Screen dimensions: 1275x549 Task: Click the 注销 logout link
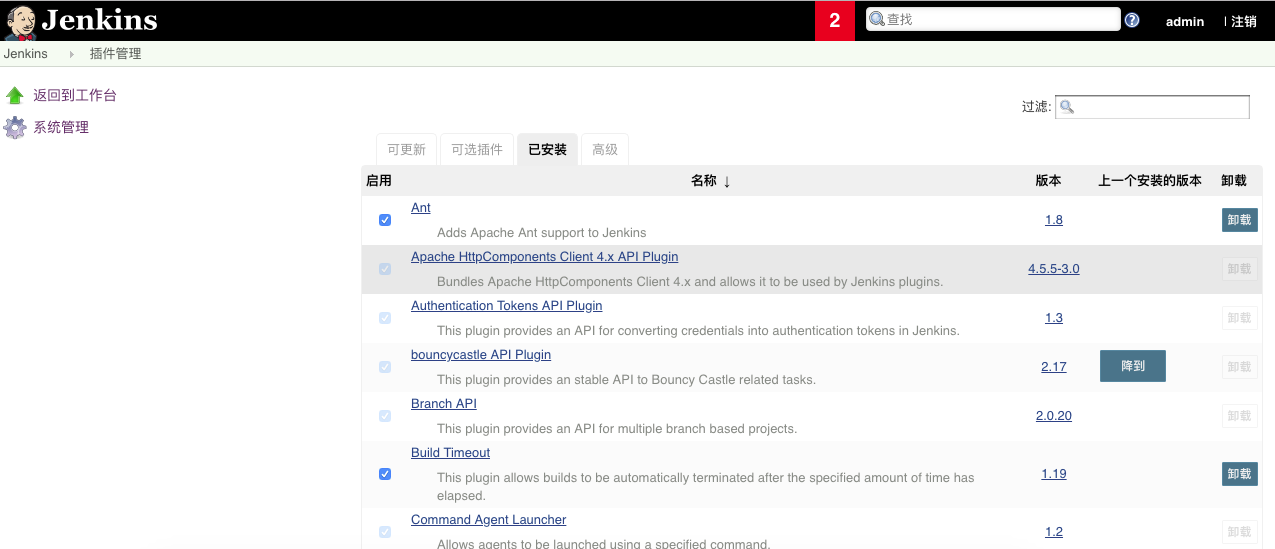[1242, 21]
